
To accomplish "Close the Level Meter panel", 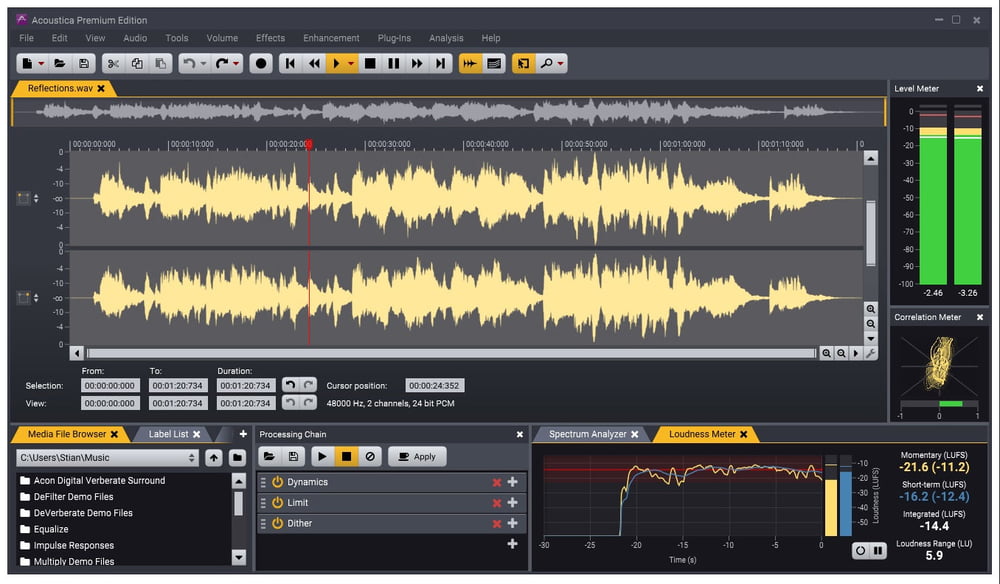I will point(980,89).
